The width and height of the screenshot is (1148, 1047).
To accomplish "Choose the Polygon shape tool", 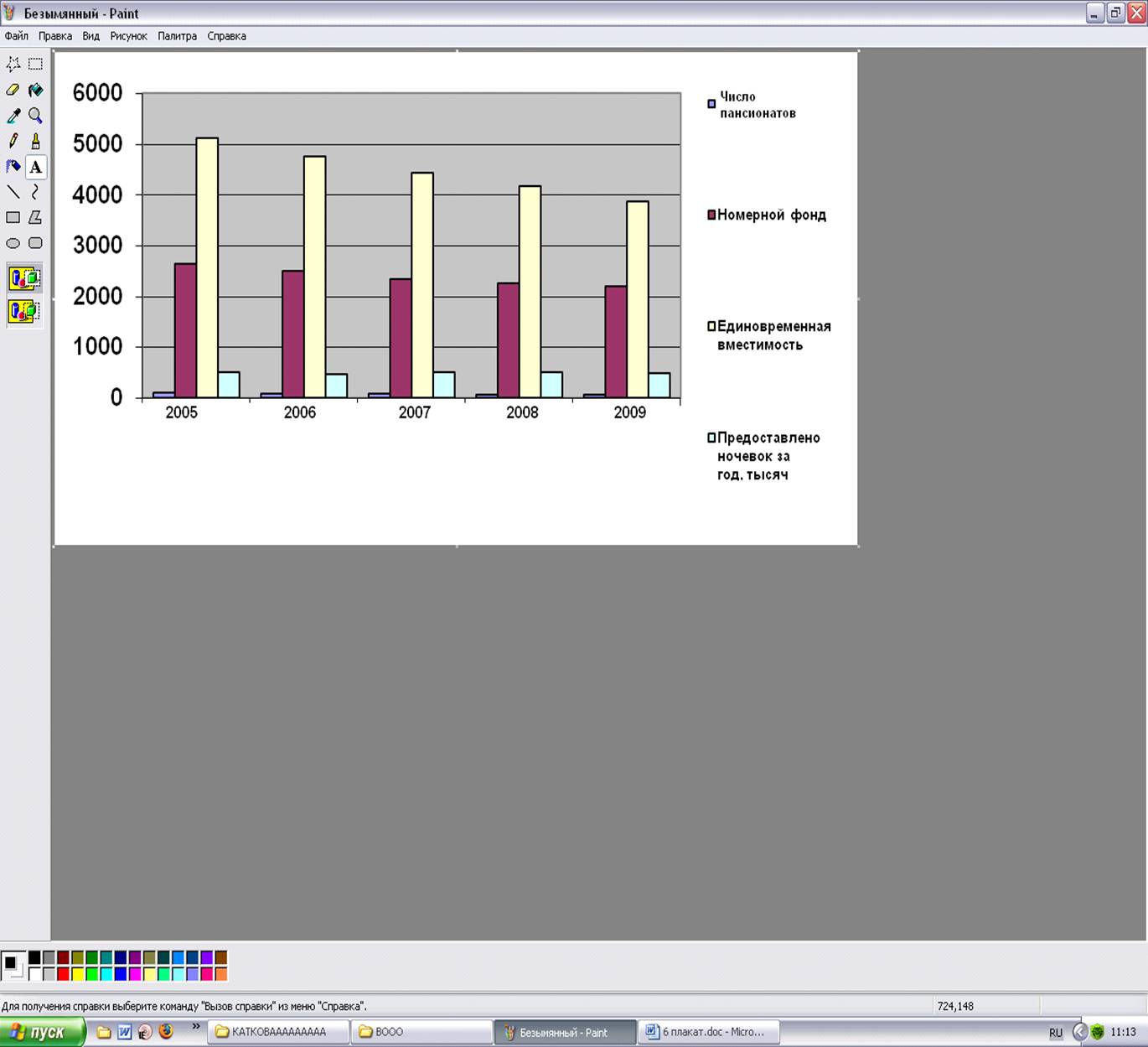I will [x=35, y=218].
